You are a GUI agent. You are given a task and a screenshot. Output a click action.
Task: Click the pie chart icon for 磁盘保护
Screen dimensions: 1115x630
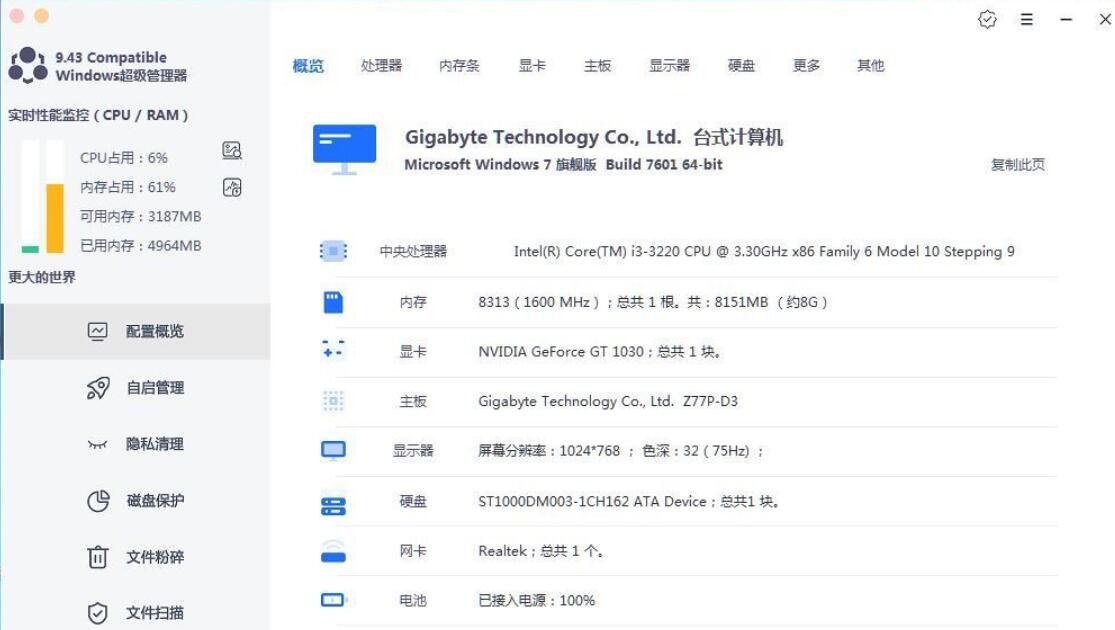(98, 501)
